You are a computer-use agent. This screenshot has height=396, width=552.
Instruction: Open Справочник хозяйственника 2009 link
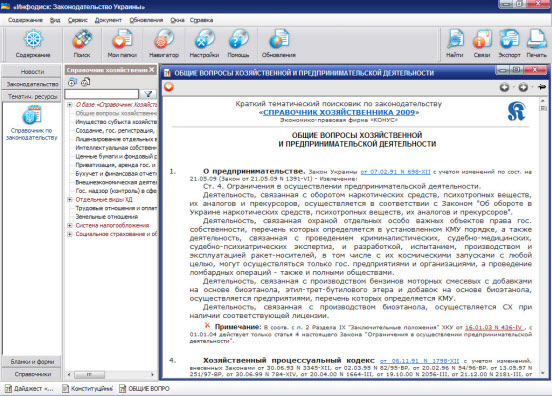[x=339, y=112]
